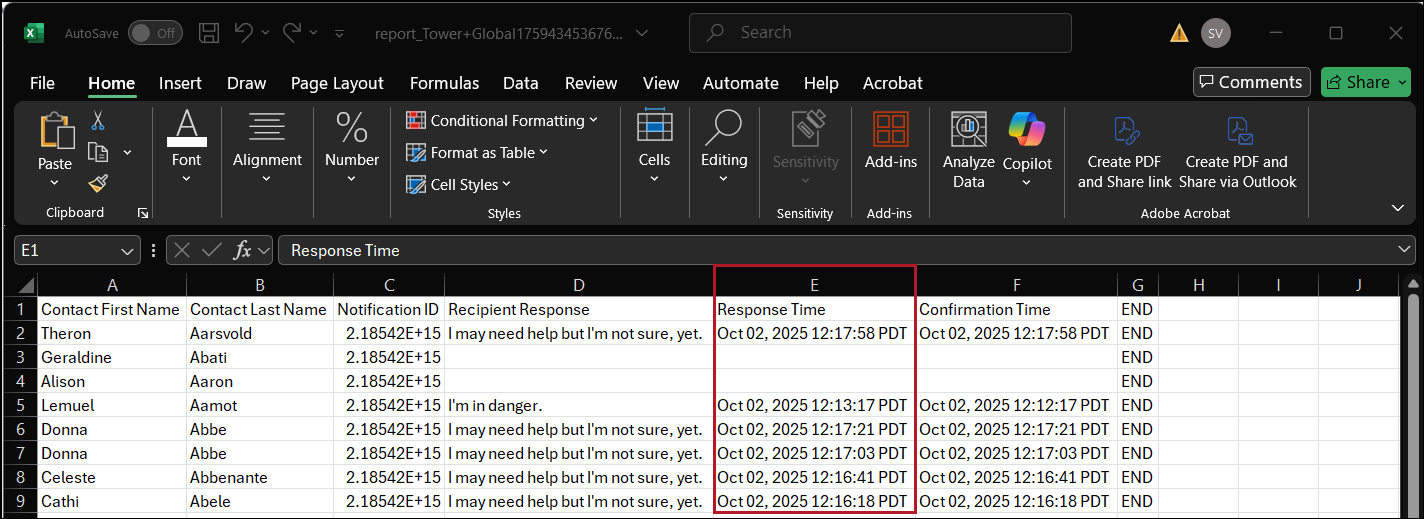Click the Undo arrow icon
Image resolution: width=1424 pixels, height=519 pixels.
click(244, 33)
